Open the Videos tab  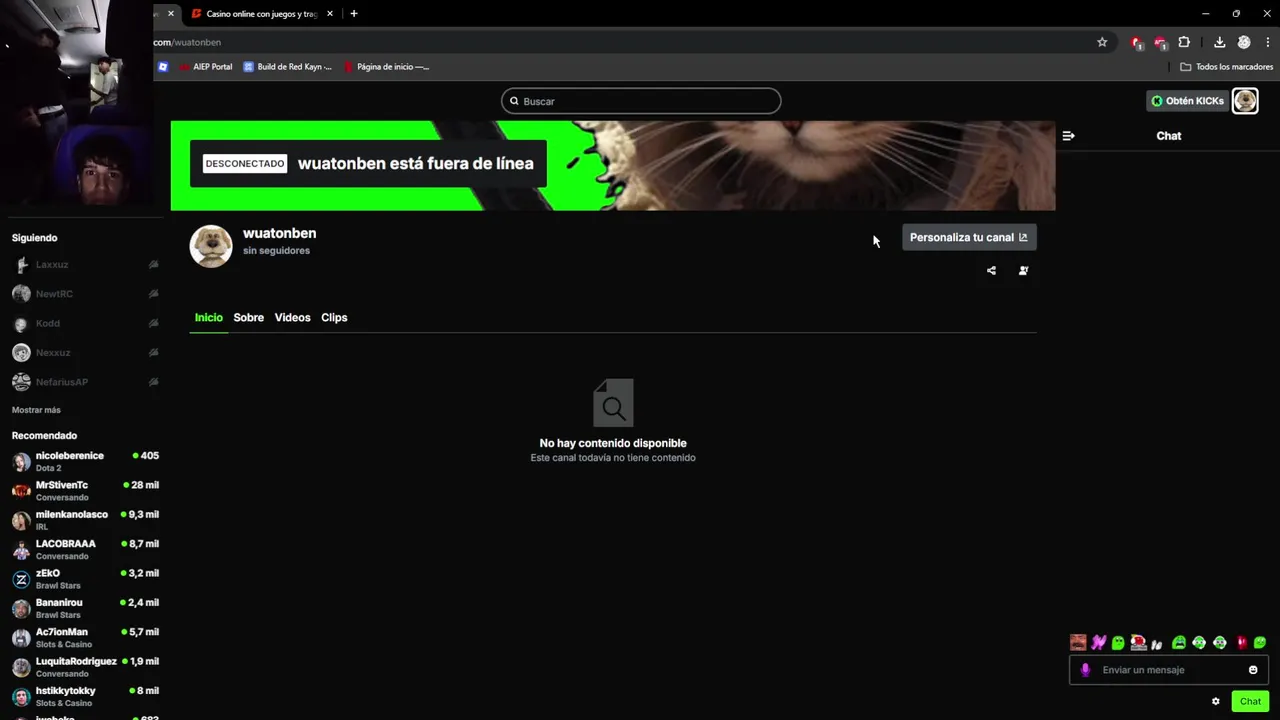[x=292, y=317]
